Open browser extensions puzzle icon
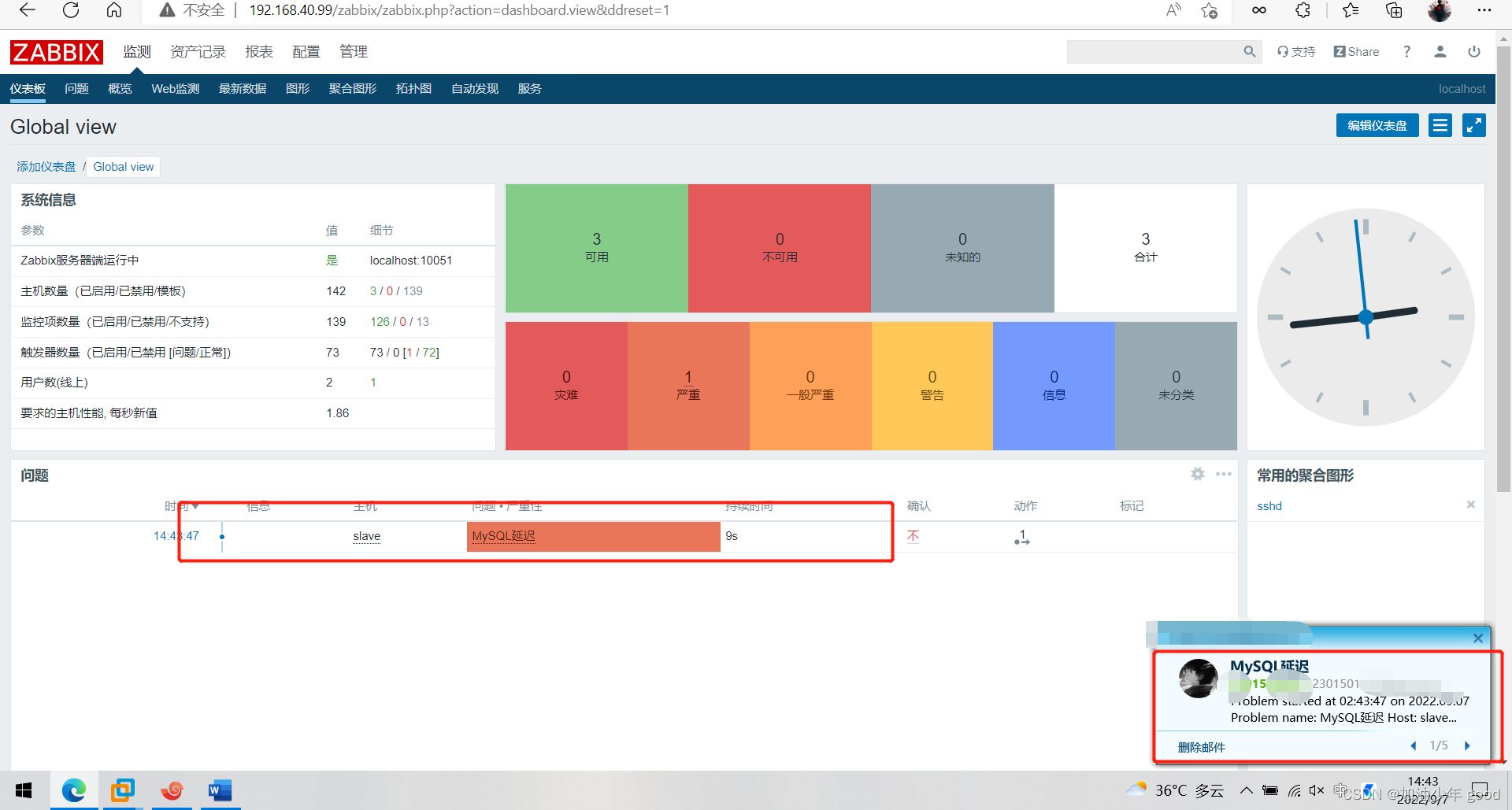Image resolution: width=1512 pixels, height=810 pixels. (1303, 10)
